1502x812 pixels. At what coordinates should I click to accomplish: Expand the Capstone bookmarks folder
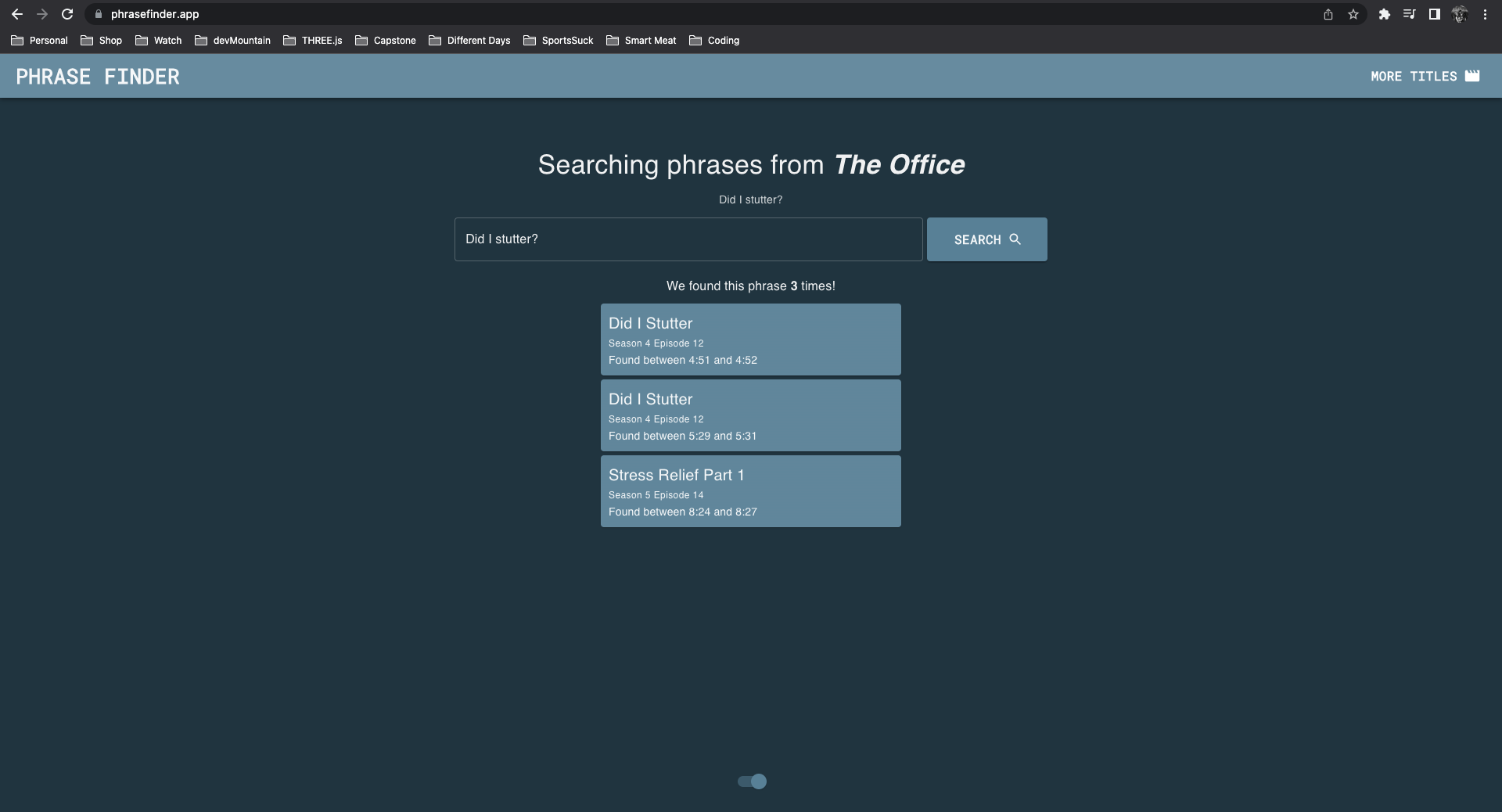coord(386,41)
